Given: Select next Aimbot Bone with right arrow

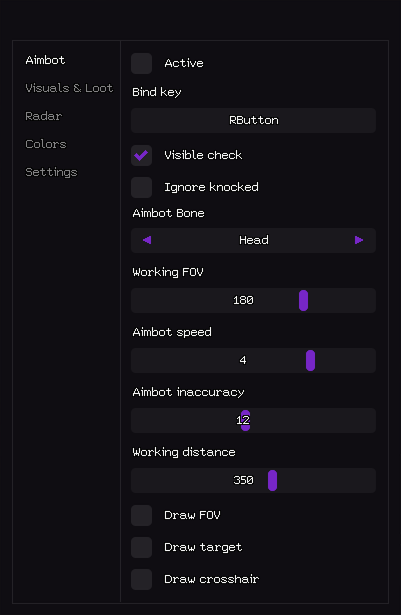Looking at the screenshot, I should 359,240.
